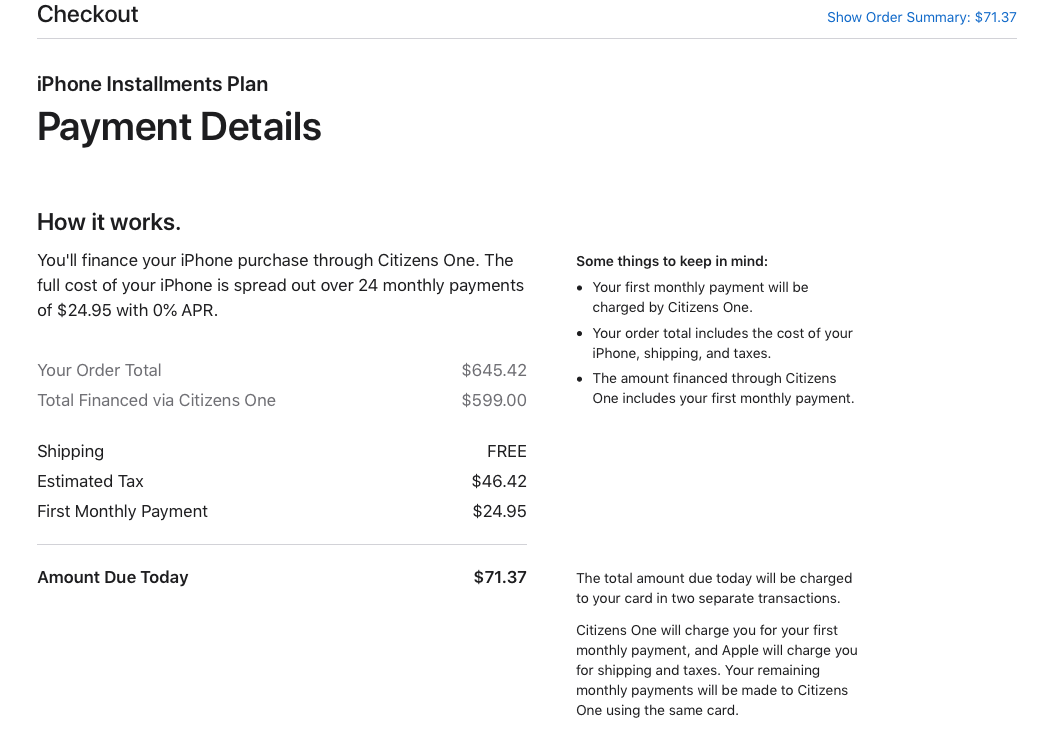This screenshot has height=739, width=1038.
Task: Click the First Monthly Payment label
Action: [122, 511]
